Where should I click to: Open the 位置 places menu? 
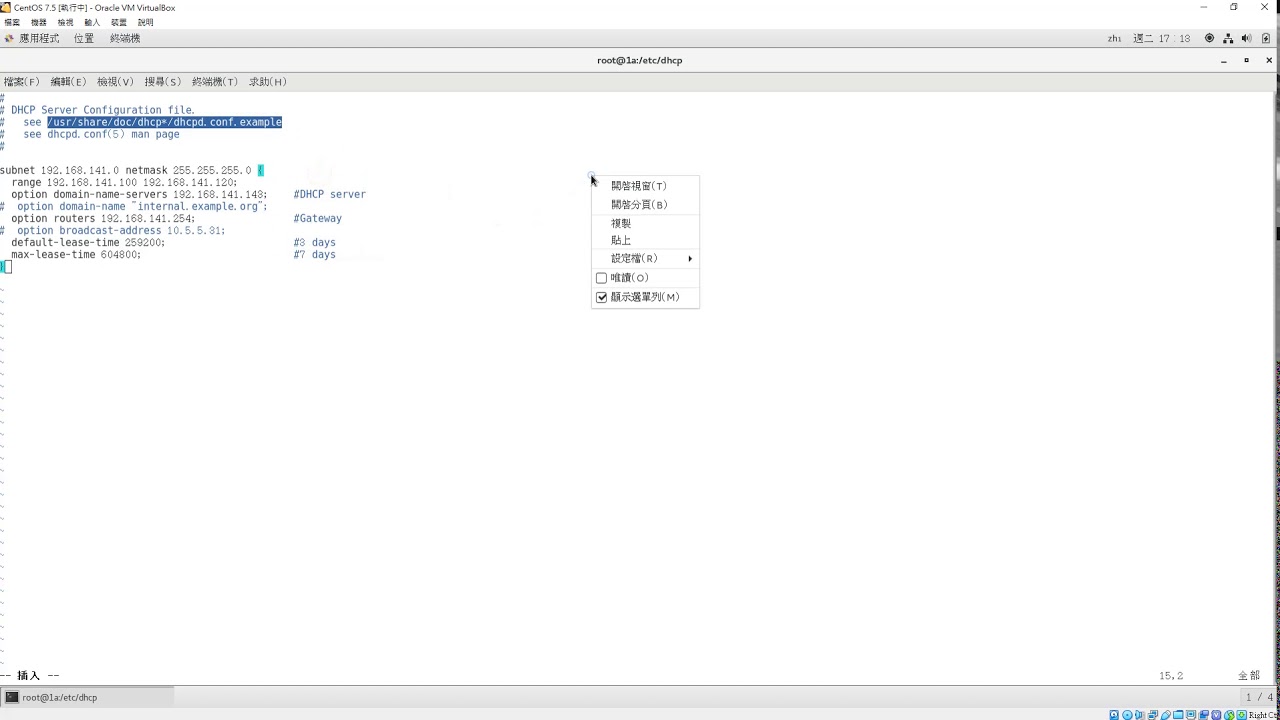click(x=84, y=38)
